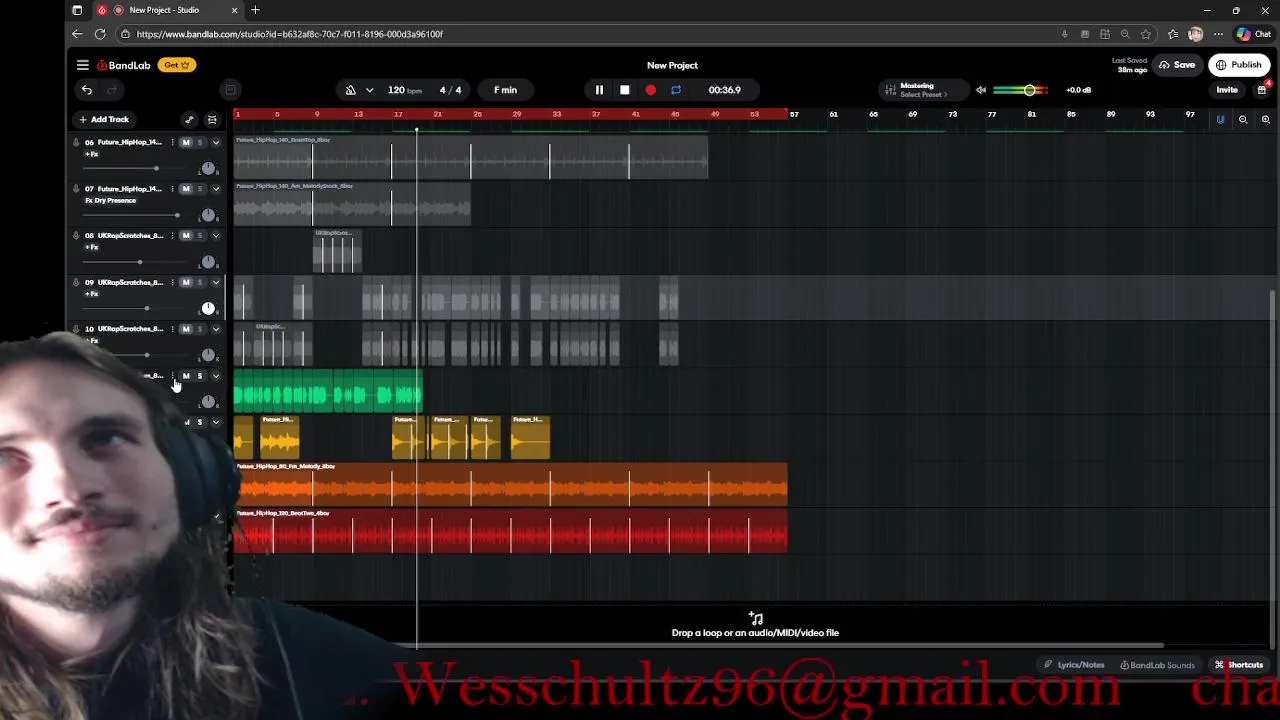This screenshot has height=720, width=1280.
Task: Mute track 07 Future_HipHop
Action: (185, 189)
